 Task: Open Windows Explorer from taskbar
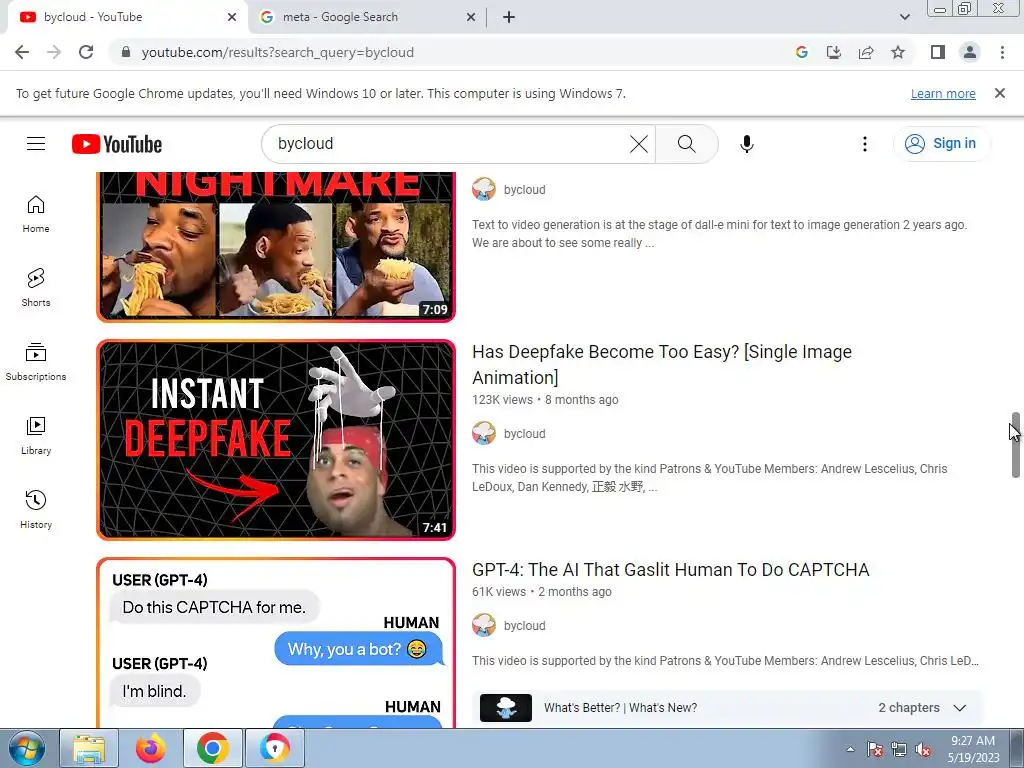pos(89,748)
